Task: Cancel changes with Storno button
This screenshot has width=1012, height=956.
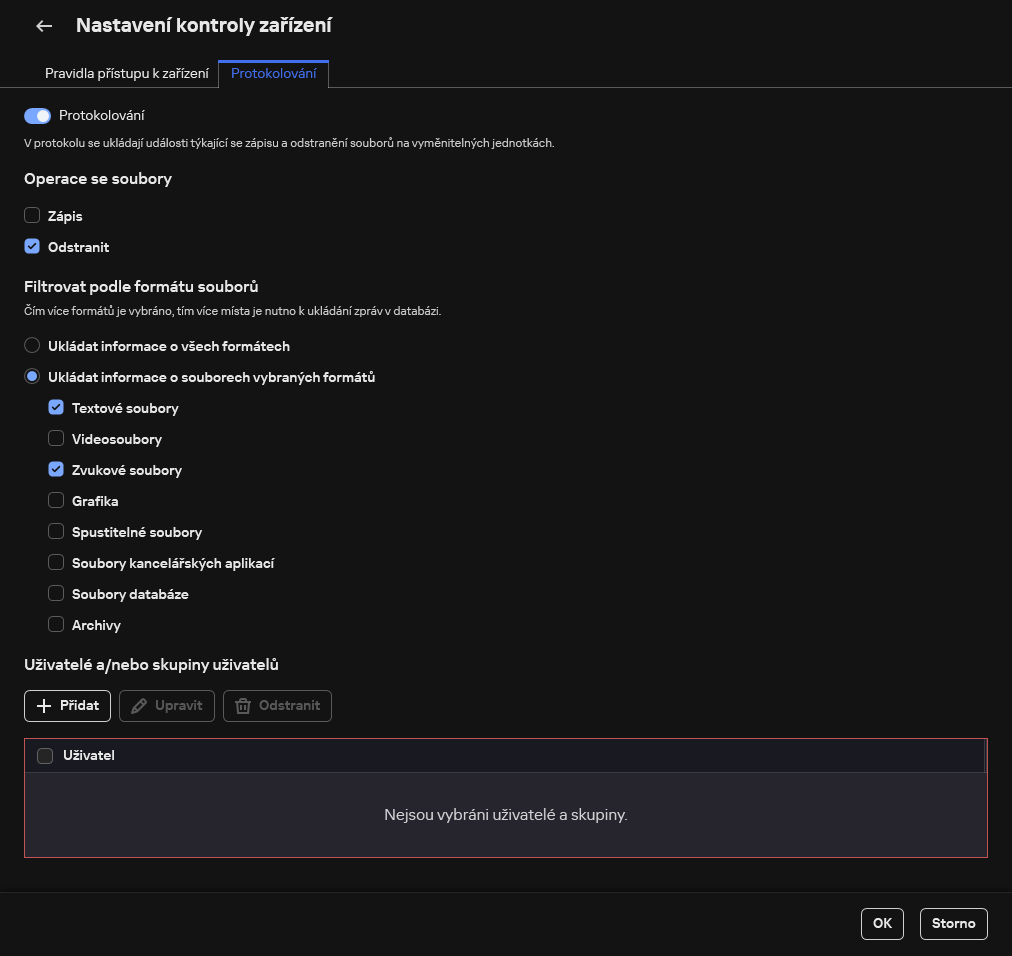Action: tap(952, 923)
